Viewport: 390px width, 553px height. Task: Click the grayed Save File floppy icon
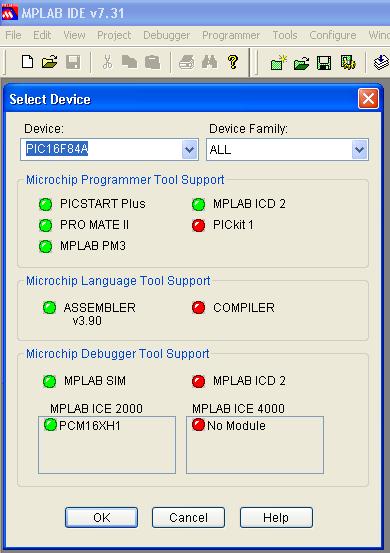[x=73, y=62]
